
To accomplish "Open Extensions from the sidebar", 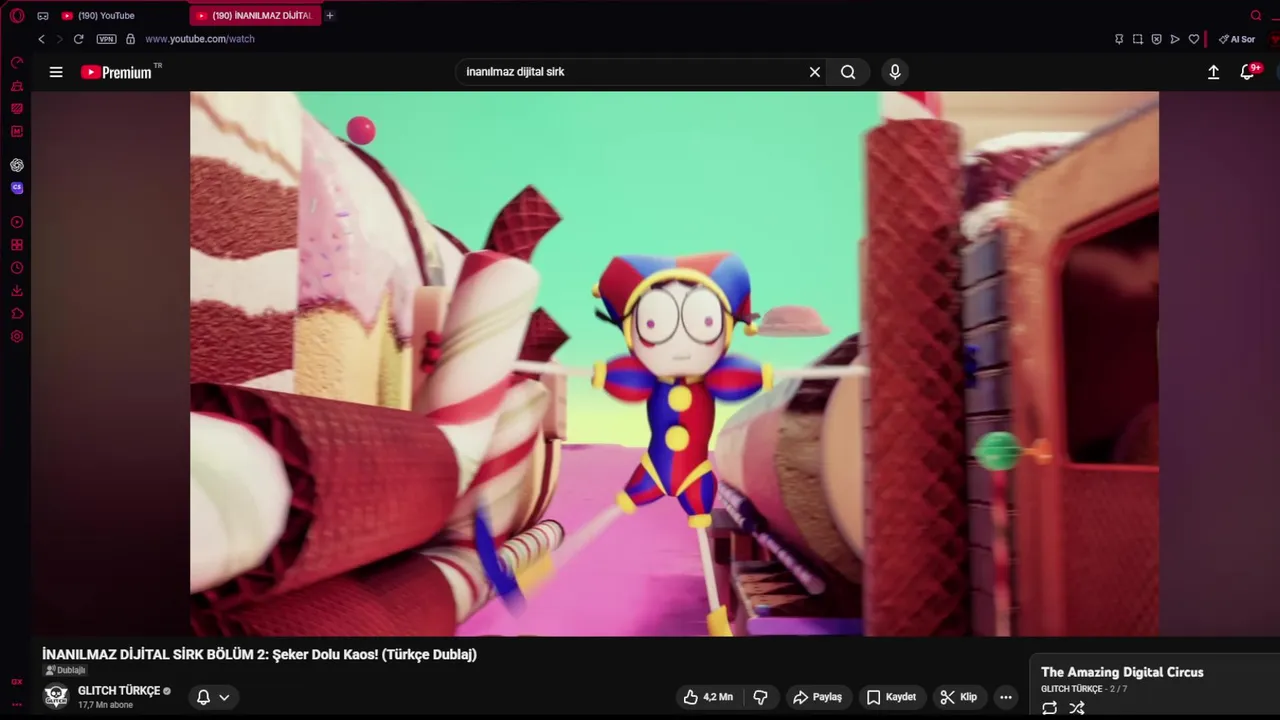I will tap(17, 314).
